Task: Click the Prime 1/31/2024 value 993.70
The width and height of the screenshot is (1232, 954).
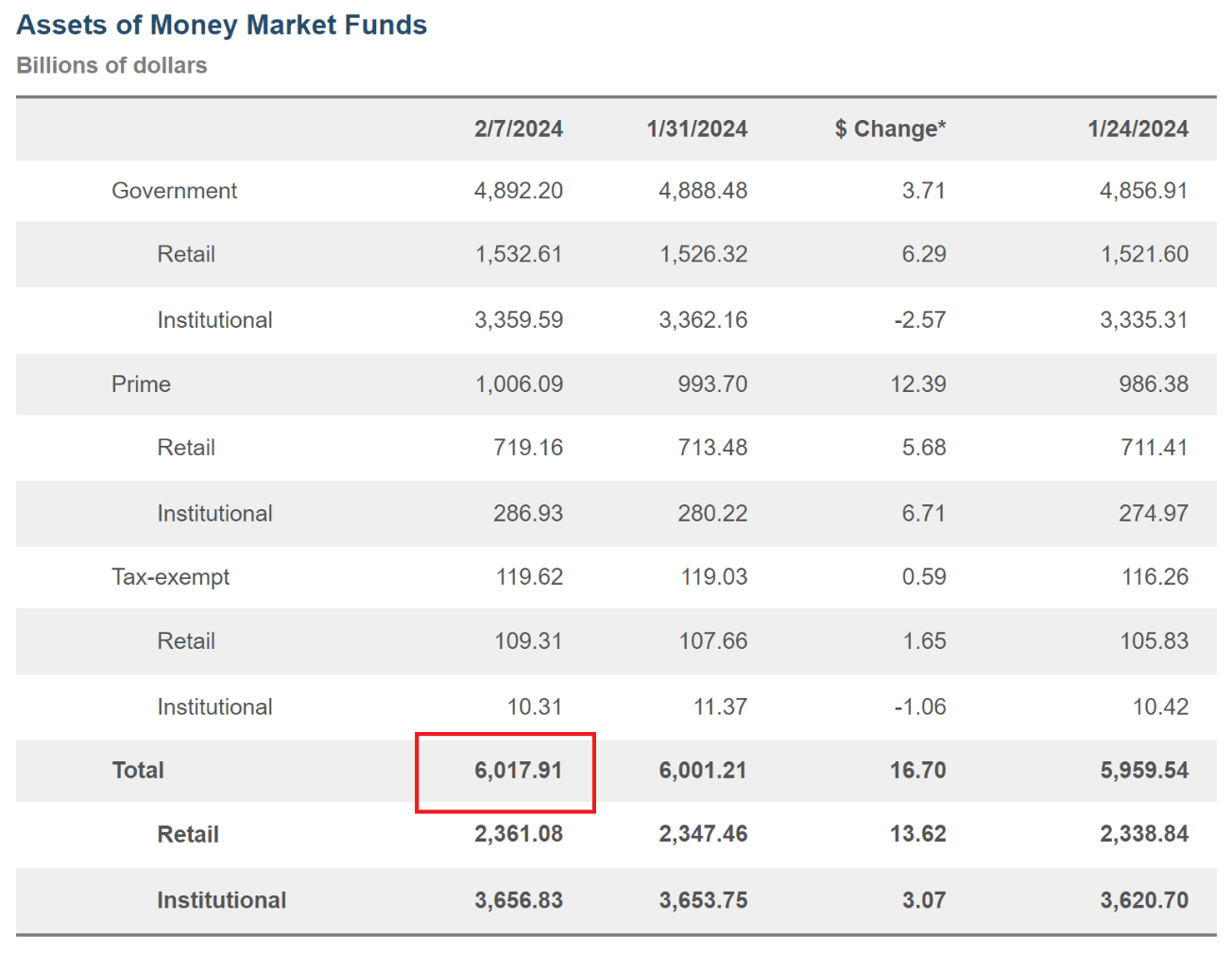Action: click(x=711, y=384)
